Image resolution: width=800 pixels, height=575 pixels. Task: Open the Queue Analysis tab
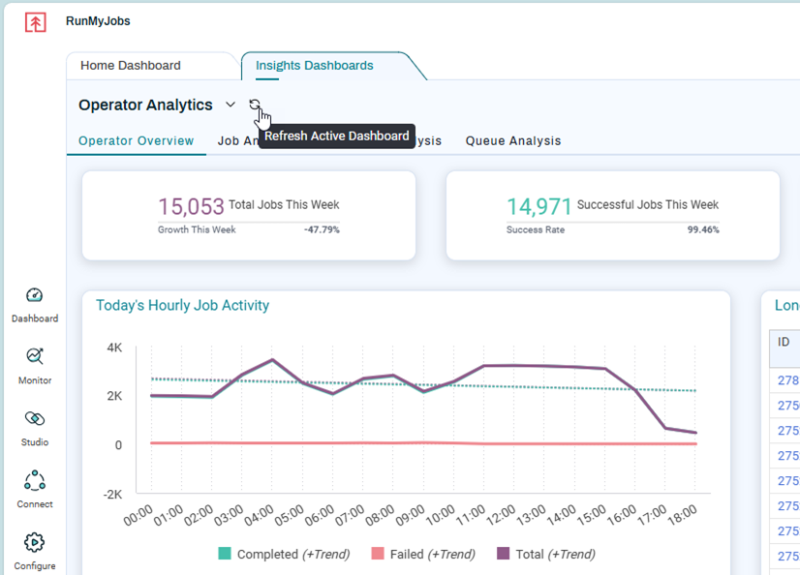tap(513, 141)
